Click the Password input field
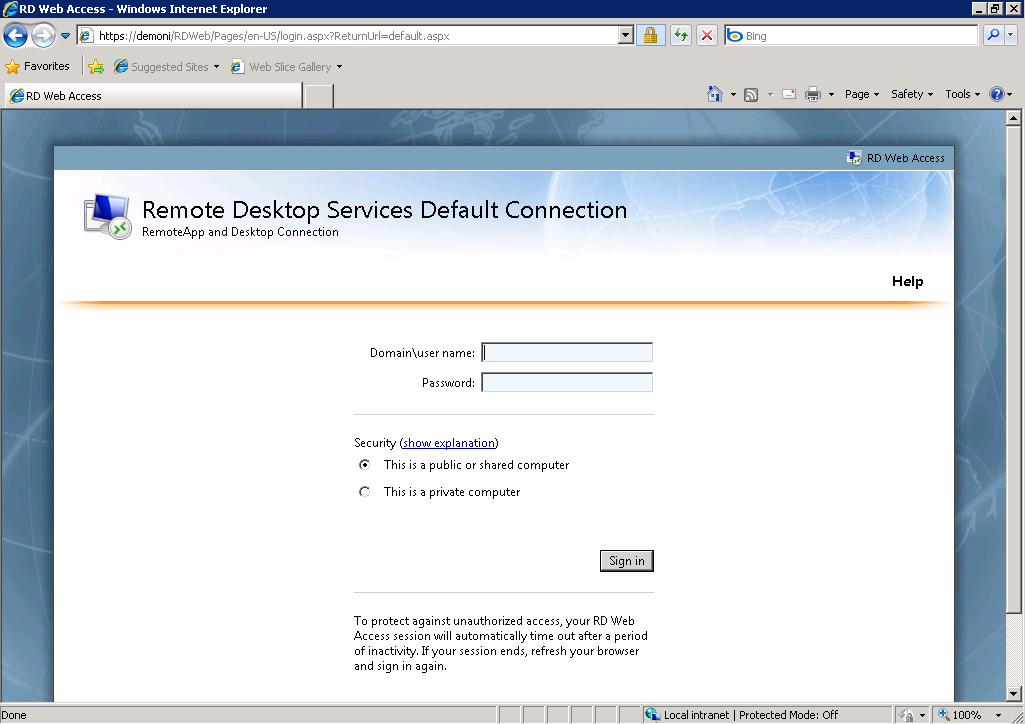Screen dimensions: 1025x724 (x=567, y=382)
